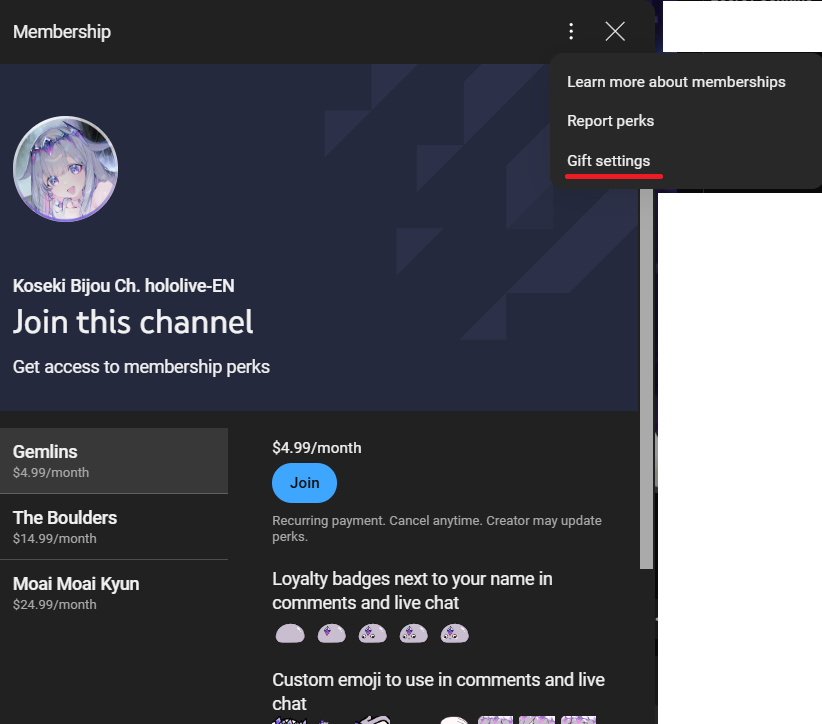Click the first plain loyalty badge
This screenshot has height=724, width=822.
click(x=289, y=633)
